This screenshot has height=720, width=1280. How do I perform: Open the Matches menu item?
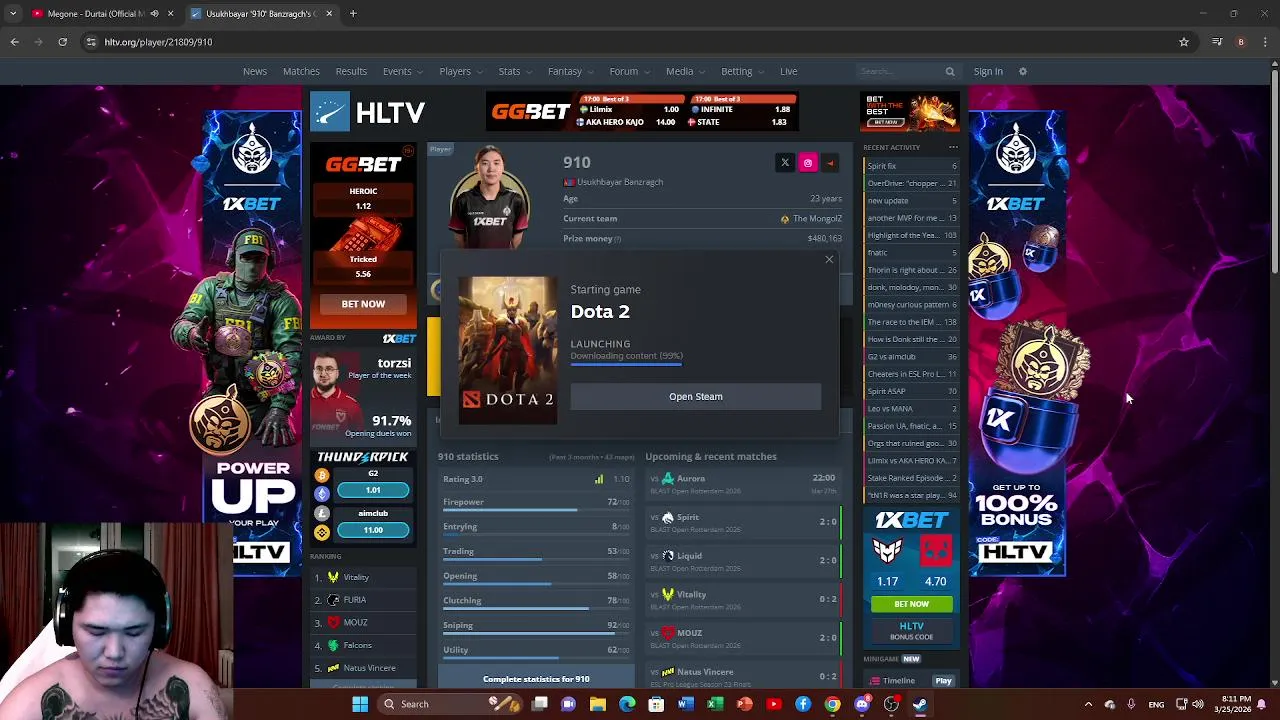(x=301, y=71)
